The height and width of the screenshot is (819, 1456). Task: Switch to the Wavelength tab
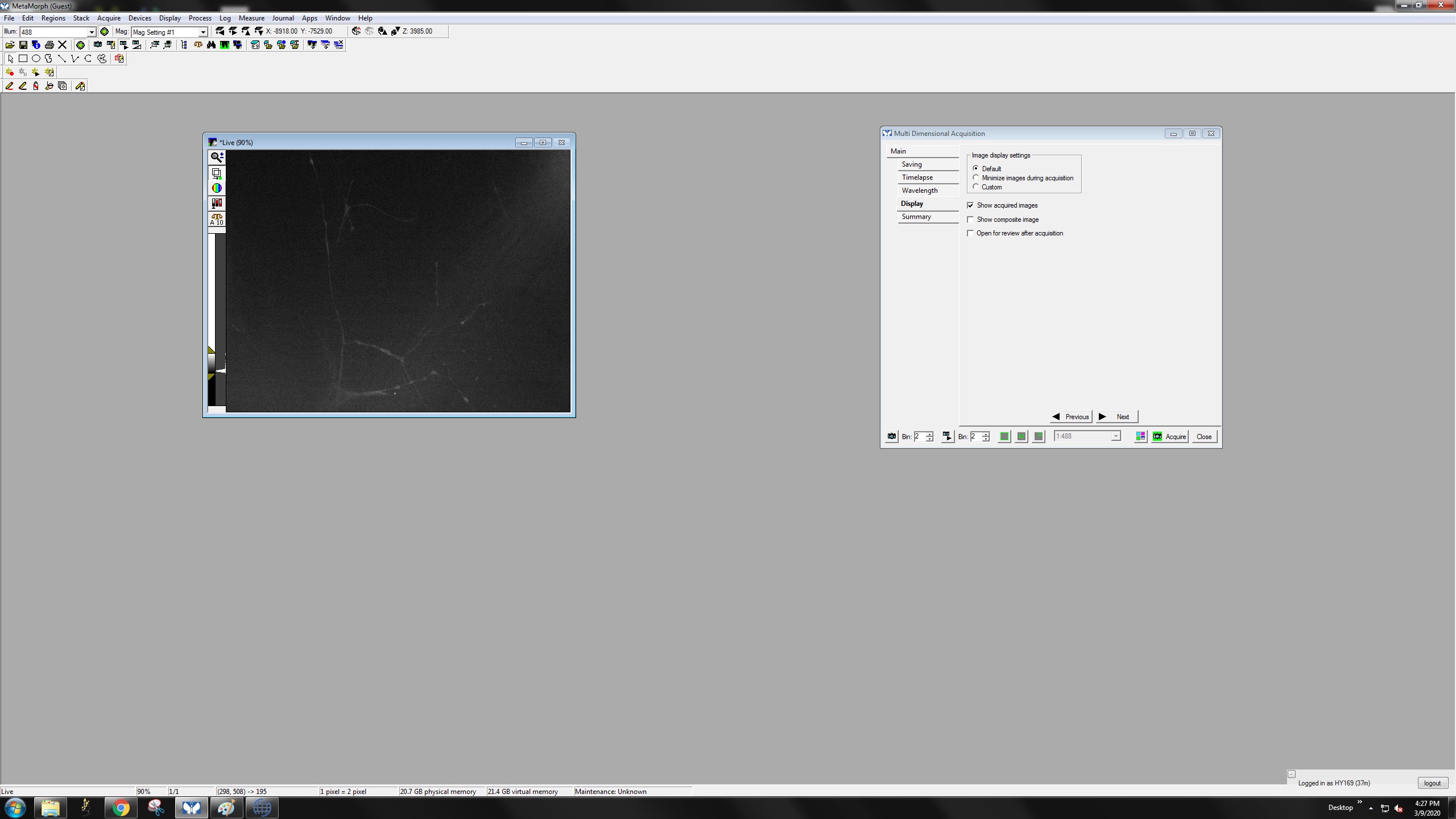919,191
